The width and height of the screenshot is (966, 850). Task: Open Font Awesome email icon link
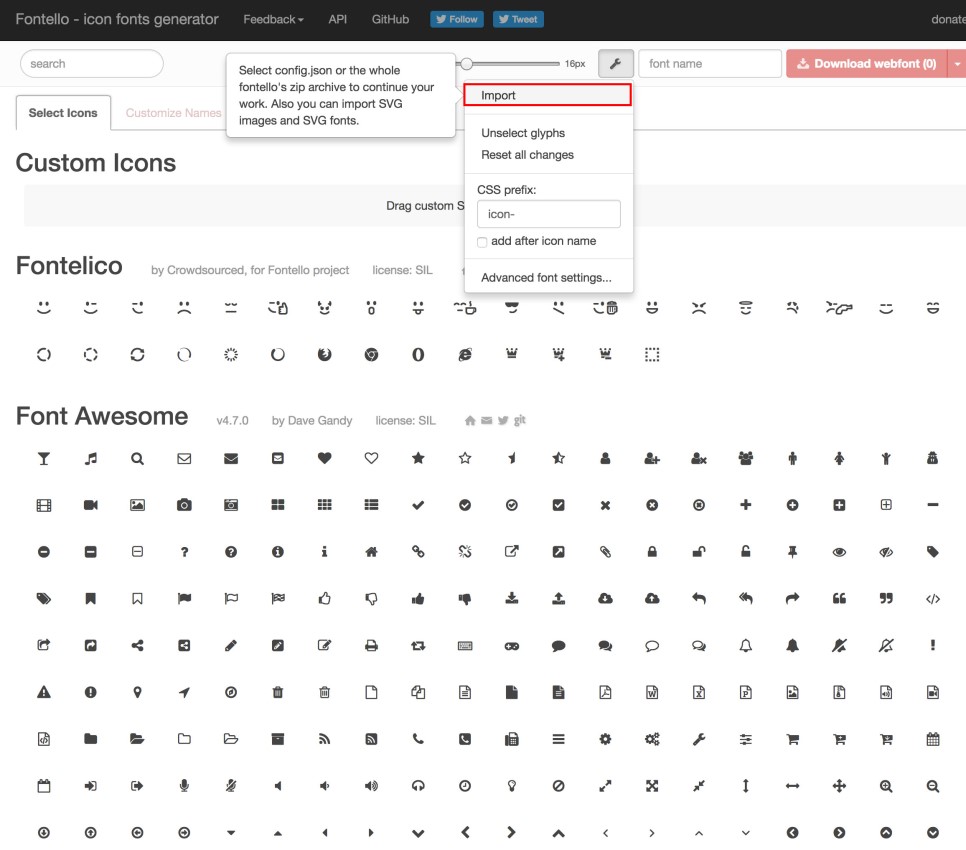[x=487, y=420]
